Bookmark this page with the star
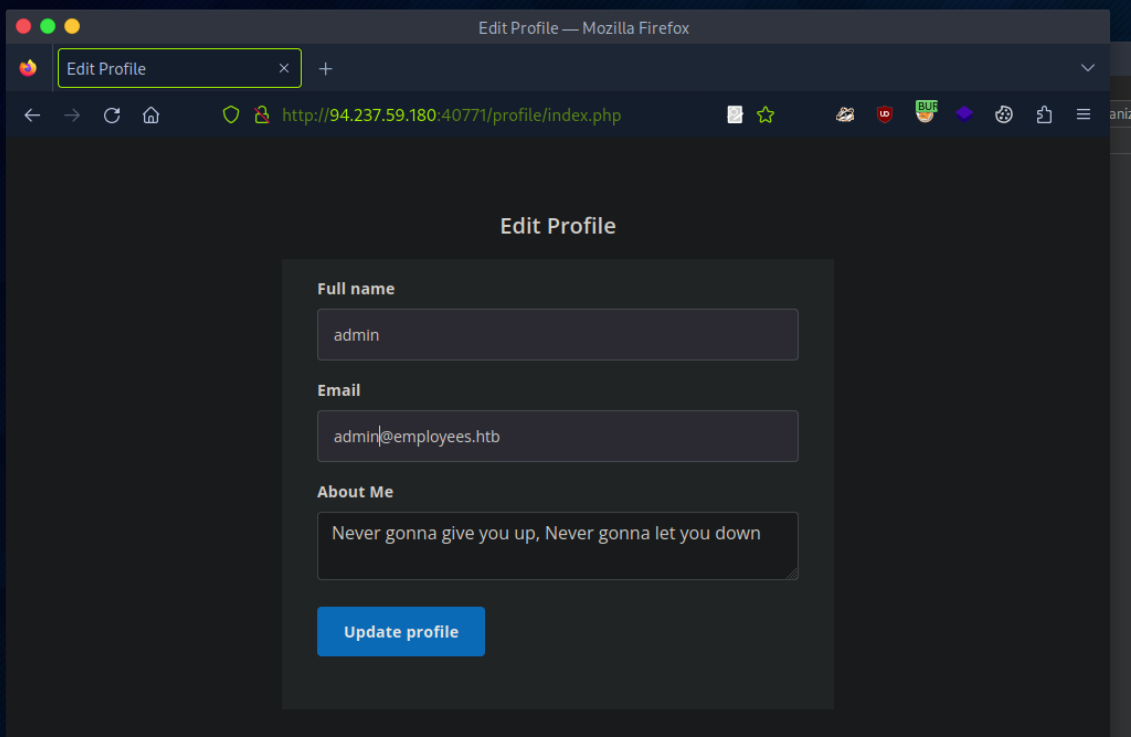This screenshot has height=737, width=1131. pos(766,115)
